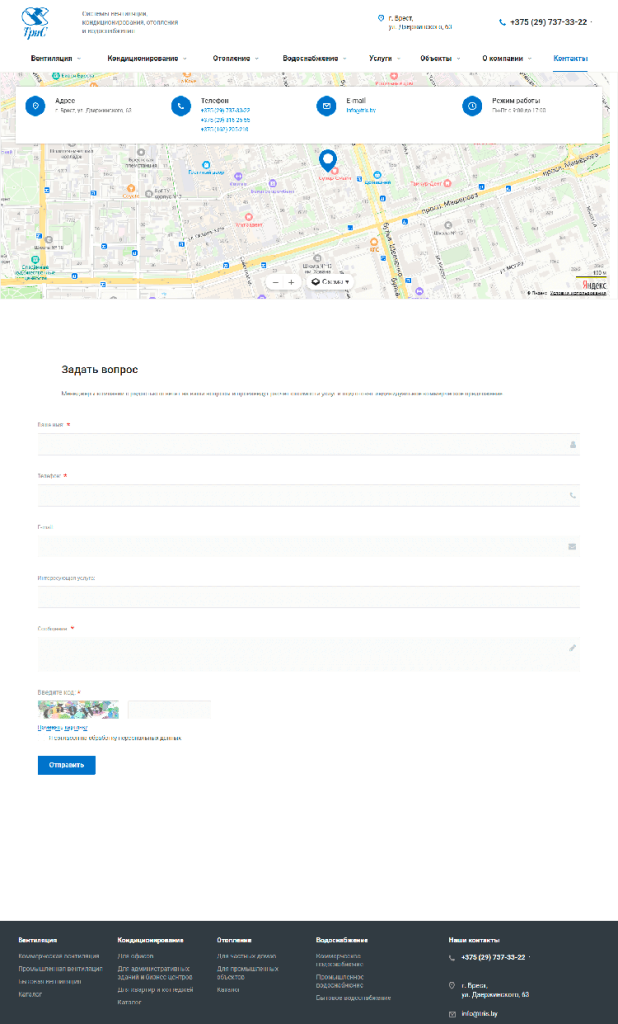Open footer Для промышленных объектов link
Image resolution: width=618 pixels, height=1024 pixels.
[248, 973]
